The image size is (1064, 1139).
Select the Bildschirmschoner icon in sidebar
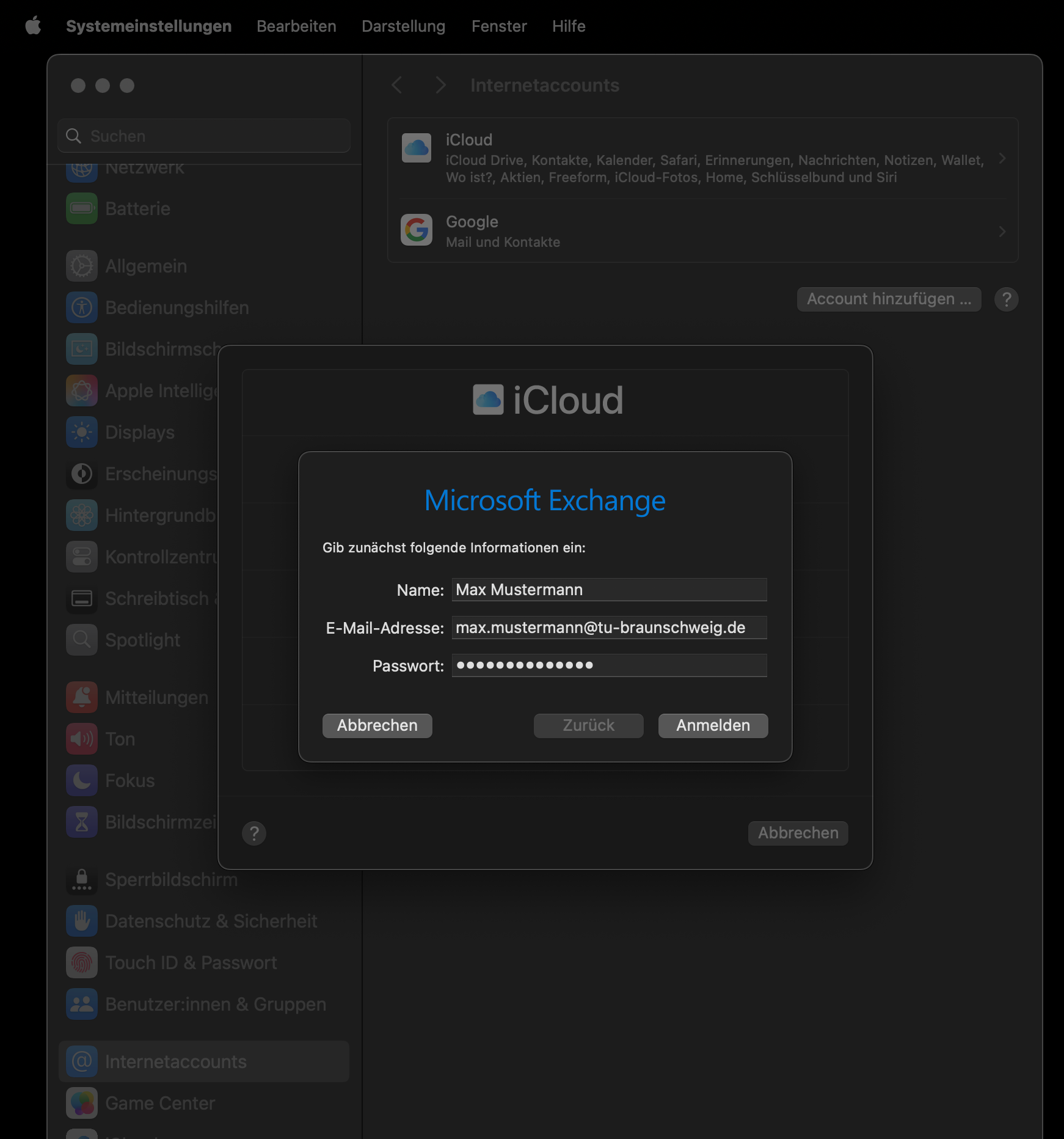[82, 349]
